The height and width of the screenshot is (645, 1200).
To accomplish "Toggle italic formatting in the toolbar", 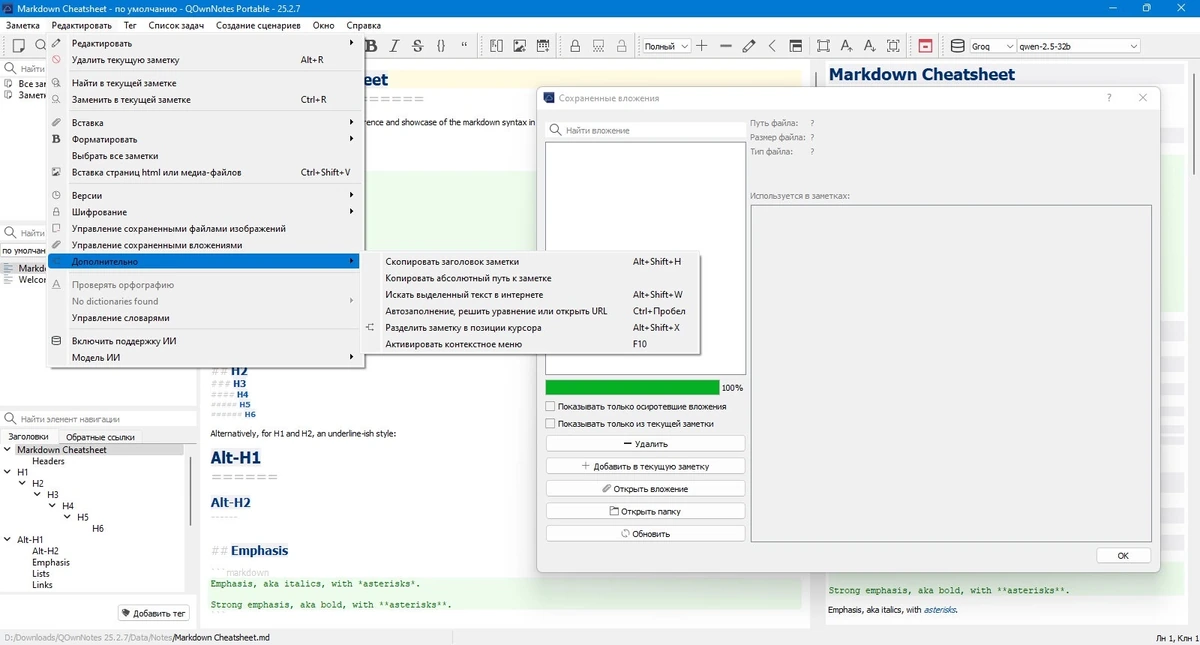I will tap(394, 46).
